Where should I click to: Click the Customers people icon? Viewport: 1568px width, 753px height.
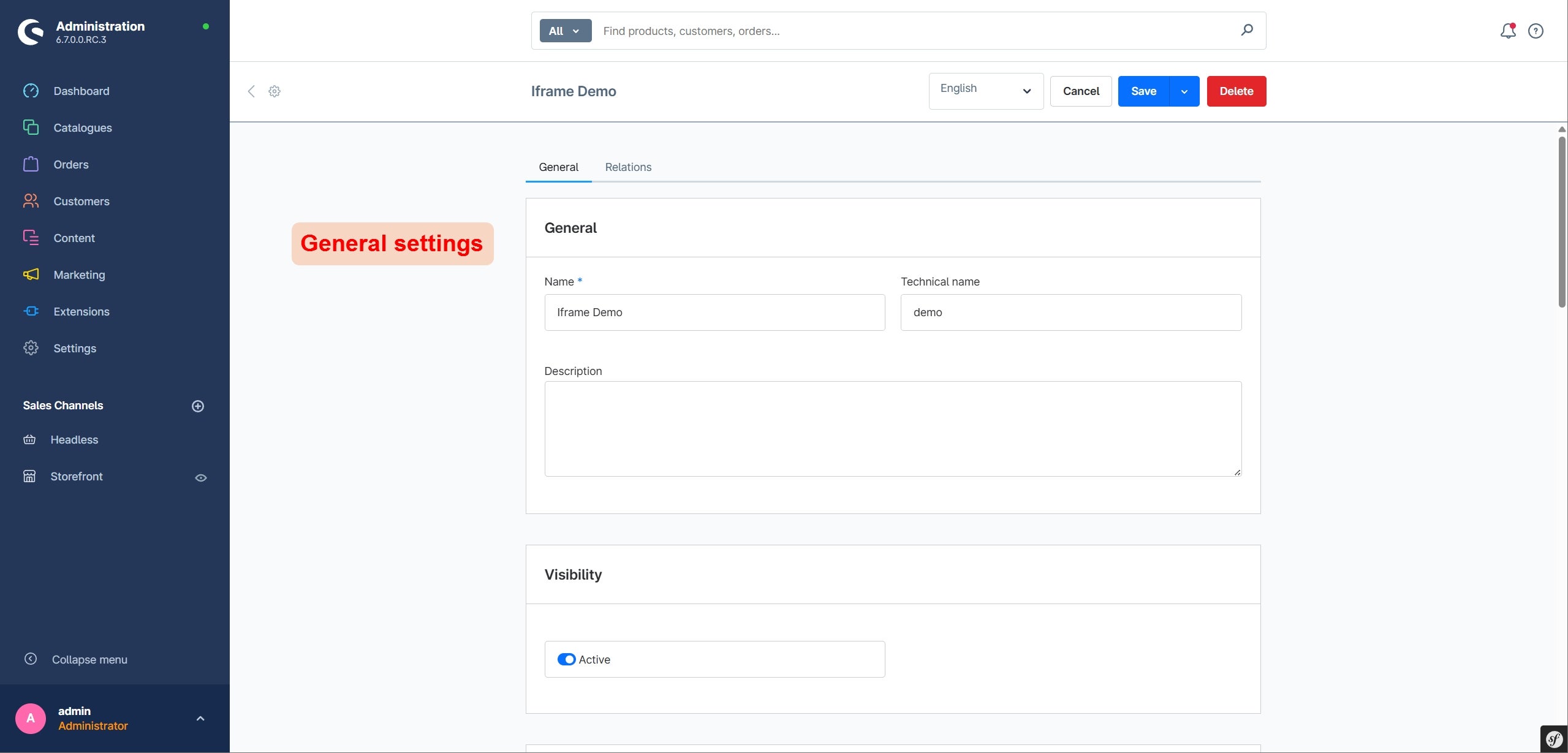(31, 201)
